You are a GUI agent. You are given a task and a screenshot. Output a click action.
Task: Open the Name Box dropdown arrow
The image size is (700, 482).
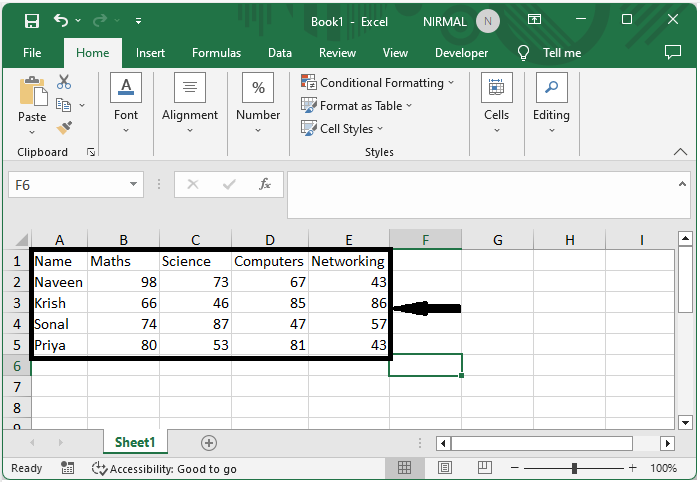(x=135, y=185)
